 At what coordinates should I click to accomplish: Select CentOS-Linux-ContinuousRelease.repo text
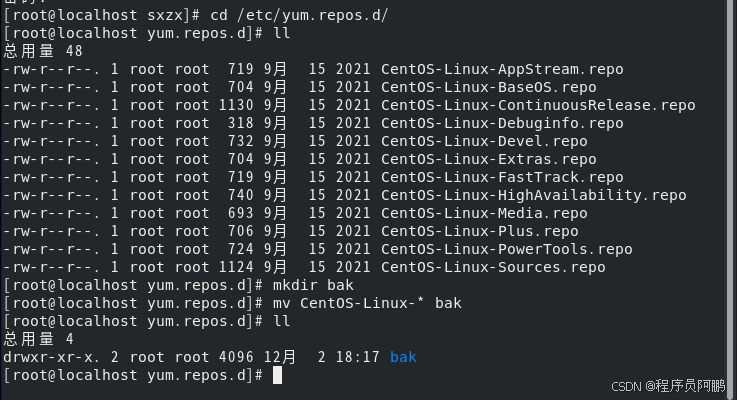pyautogui.click(x=538, y=105)
